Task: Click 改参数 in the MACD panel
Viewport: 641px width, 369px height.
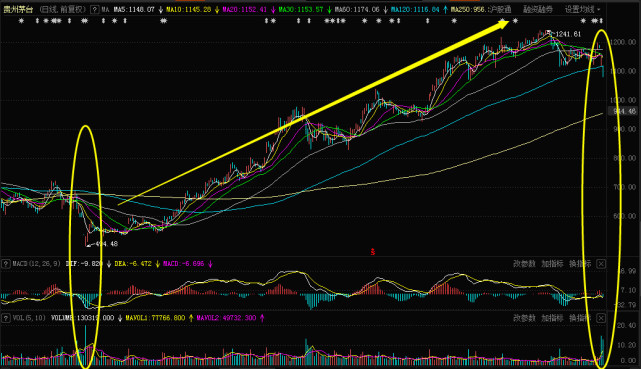Action: (x=524, y=264)
